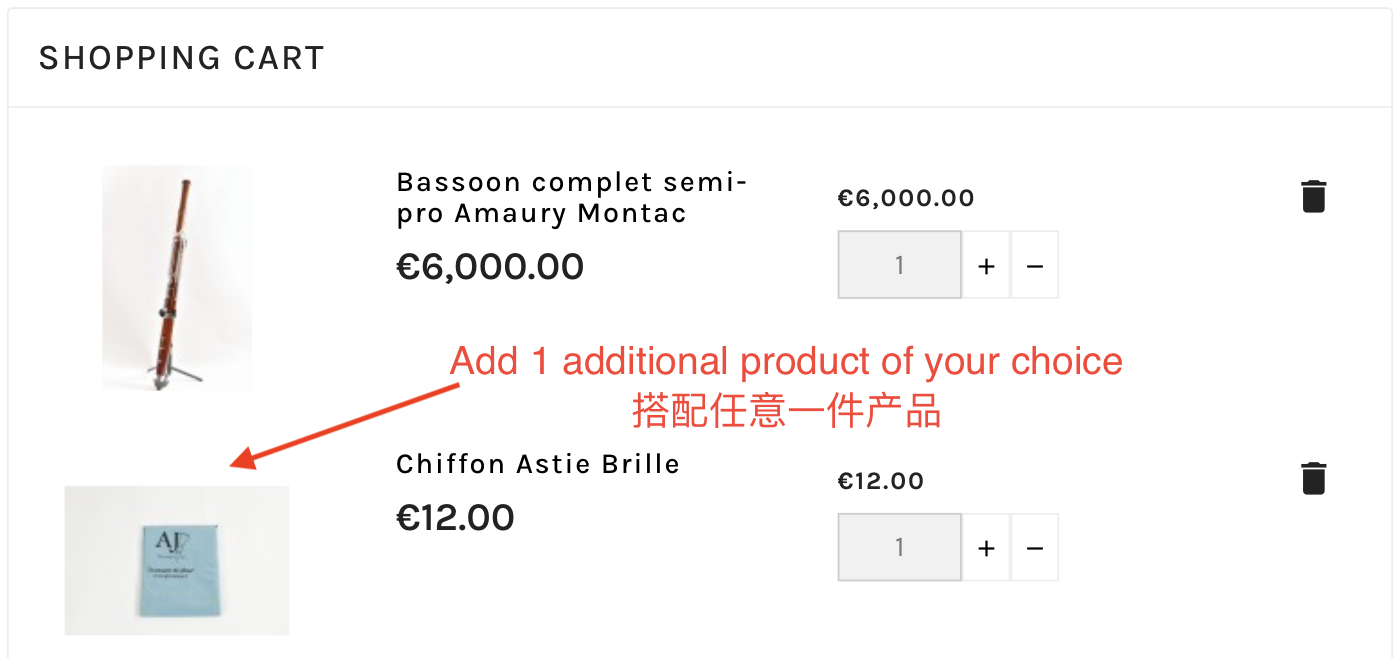Screen dimensions: 1396x658
Task: Open the Chiffon Astie Brille product link
Action: pos(537,465)
